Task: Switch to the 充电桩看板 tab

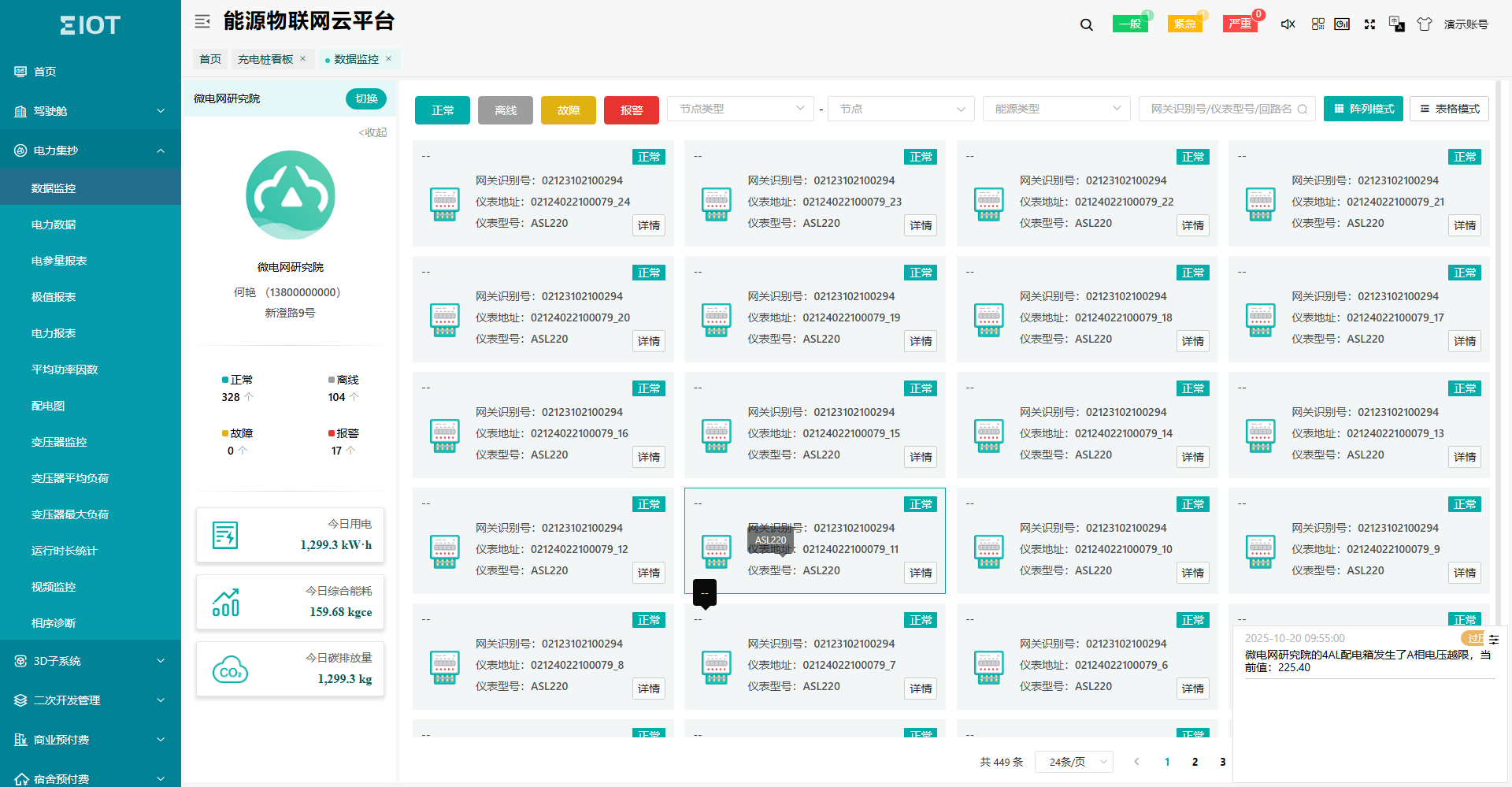Action: pos(265,59)
